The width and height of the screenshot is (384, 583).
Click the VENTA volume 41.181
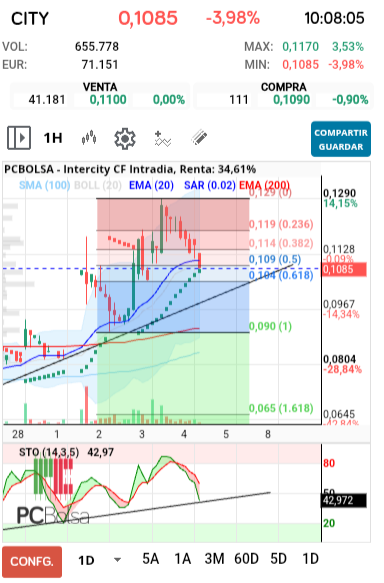(47, 100)
